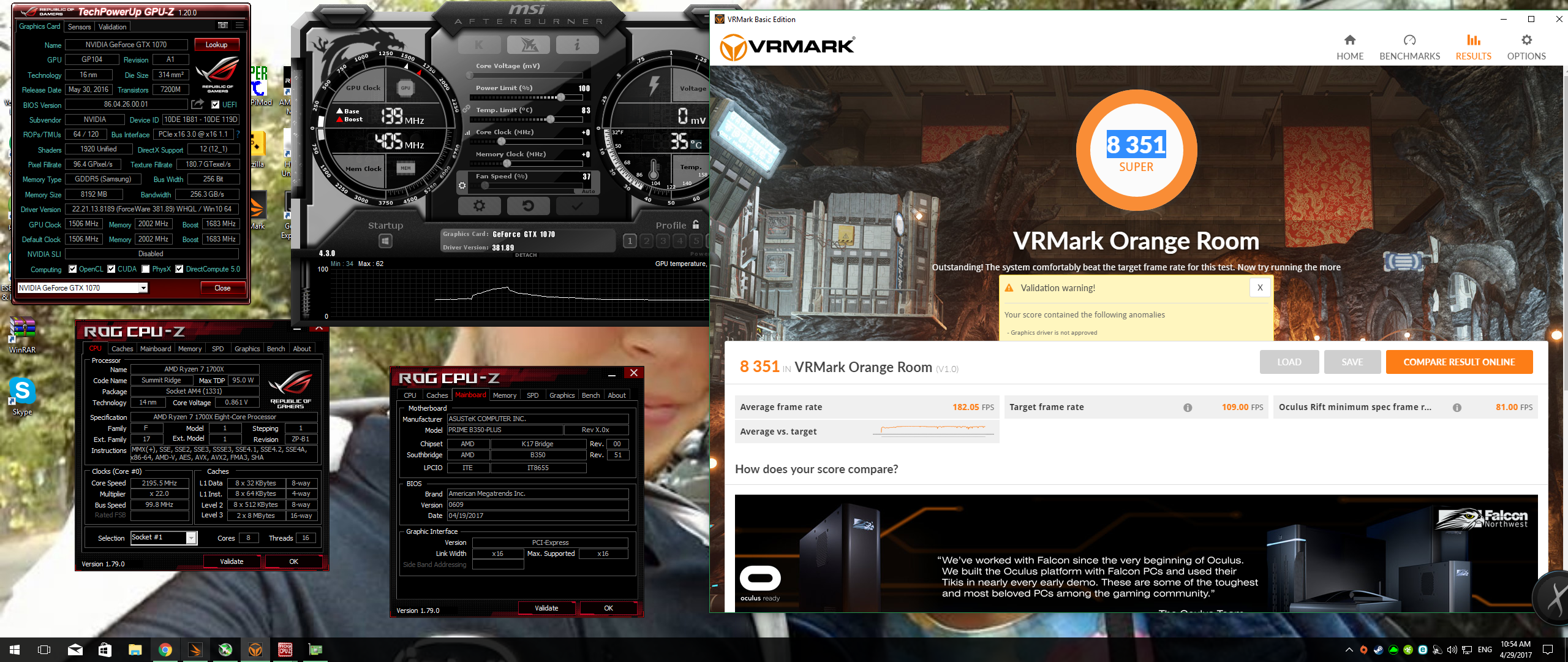Open the GPU-Z hamburger menu icon

pos(239,26)
